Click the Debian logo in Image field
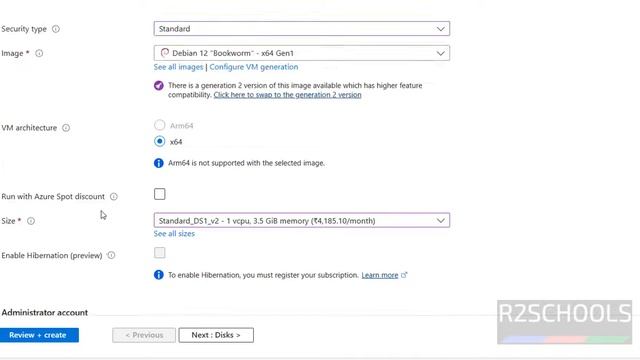The height and width of the screenshot is (360, 640). [x=164, y=53]
